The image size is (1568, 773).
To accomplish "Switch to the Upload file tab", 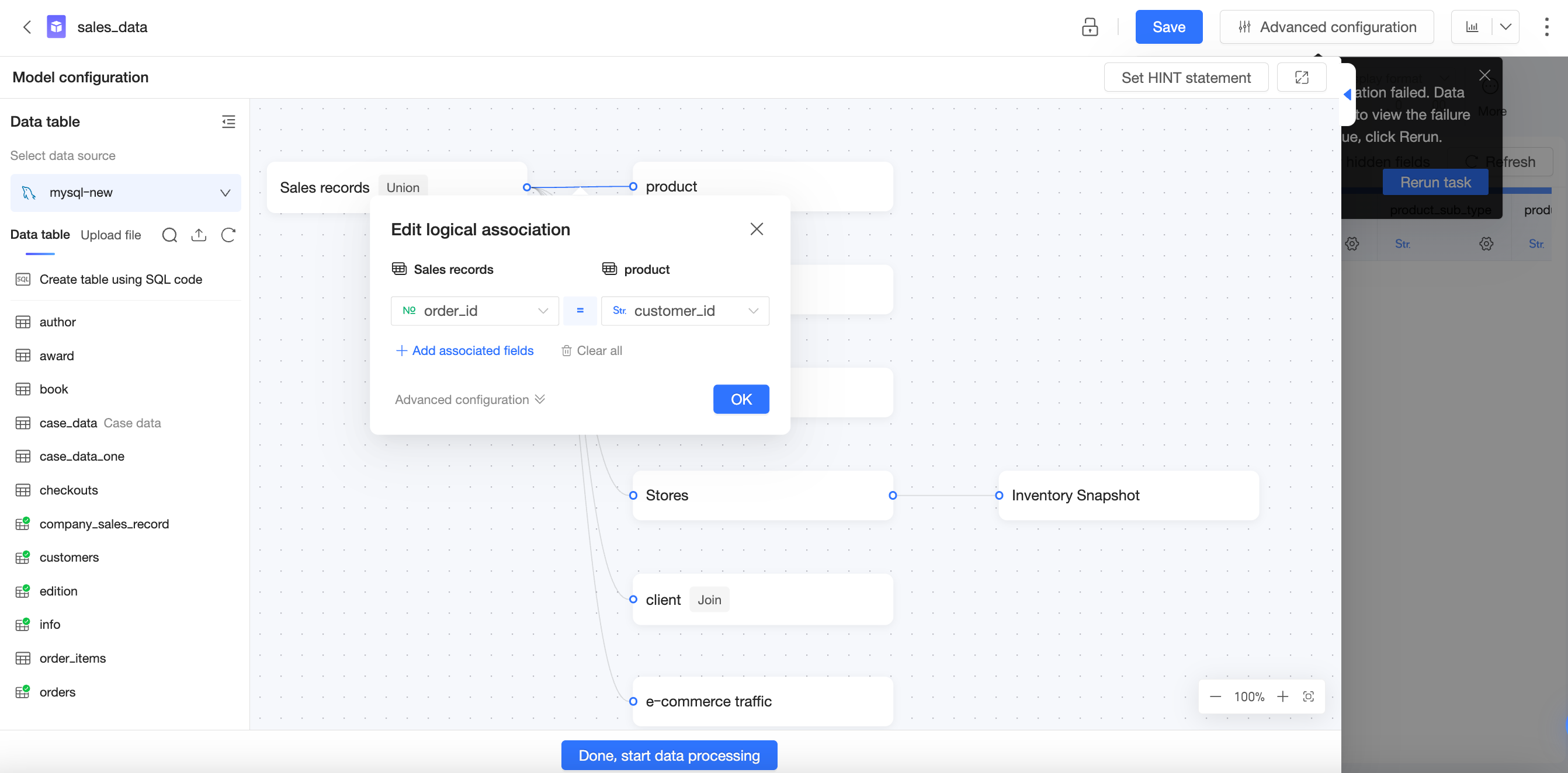I will 111,235.
